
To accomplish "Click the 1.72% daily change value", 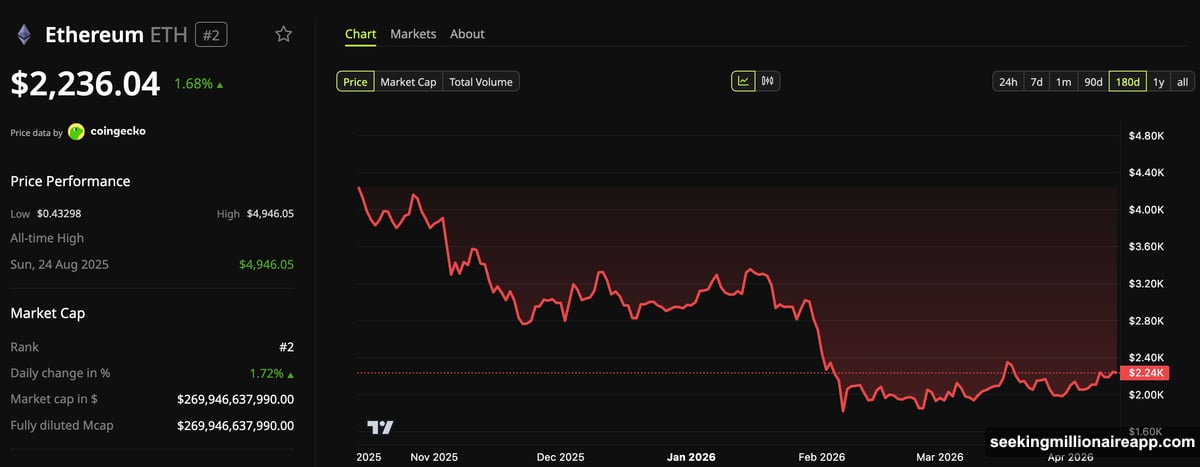I will [x=272, y=373].
